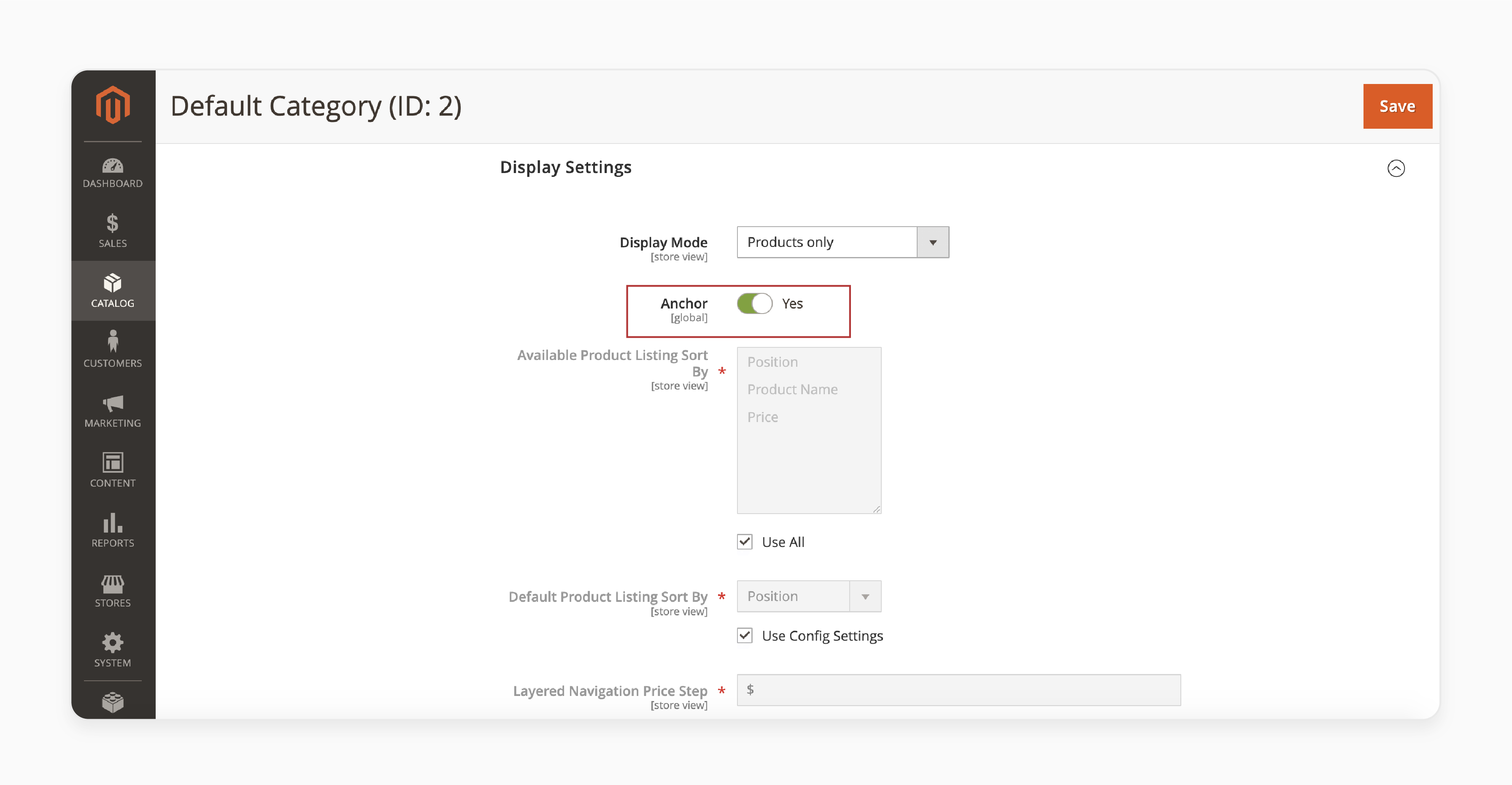Click the Display Mode field label
This screenshot has height=785, width=1512.
pos(663,242)
